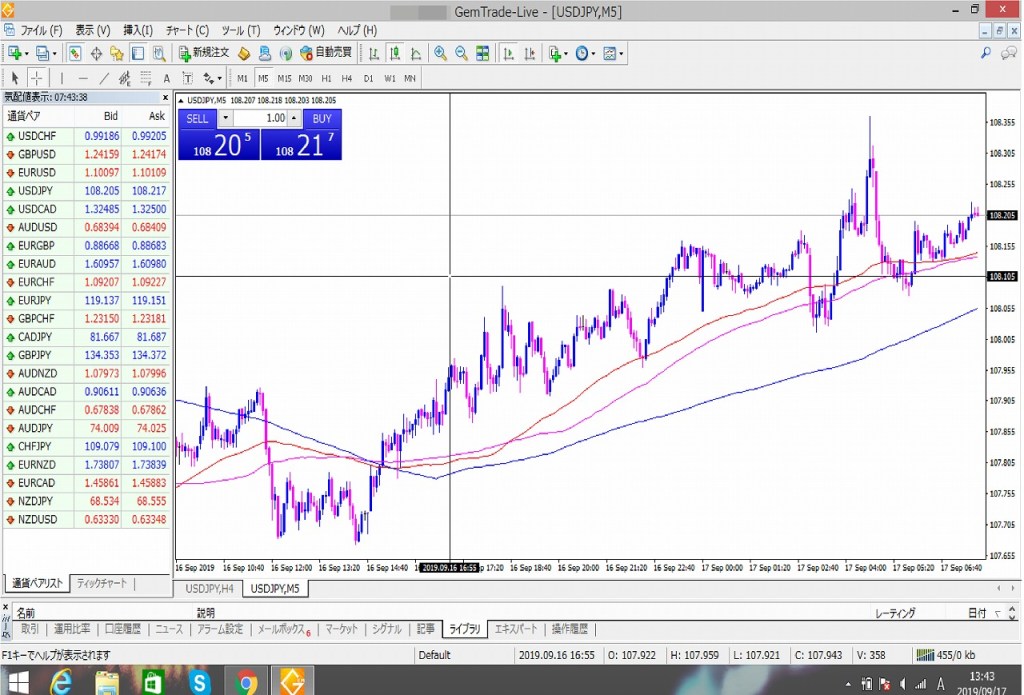The image size is (1024, 695).
Task: Open Google Chrome from the taskbar
Action: [246, 683]
